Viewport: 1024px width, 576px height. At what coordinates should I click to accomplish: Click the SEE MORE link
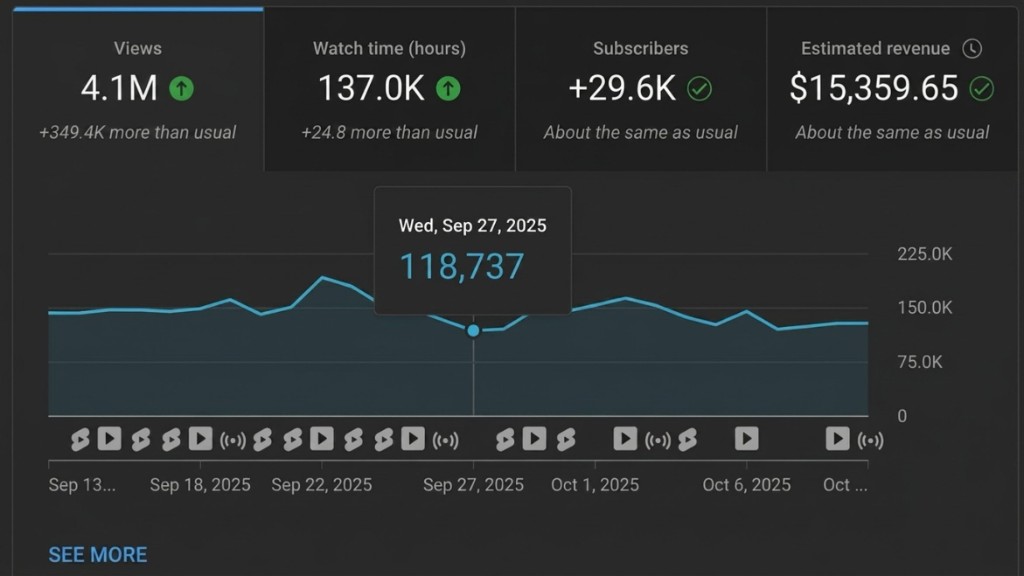pyautogui.click(x=98, y=555)
